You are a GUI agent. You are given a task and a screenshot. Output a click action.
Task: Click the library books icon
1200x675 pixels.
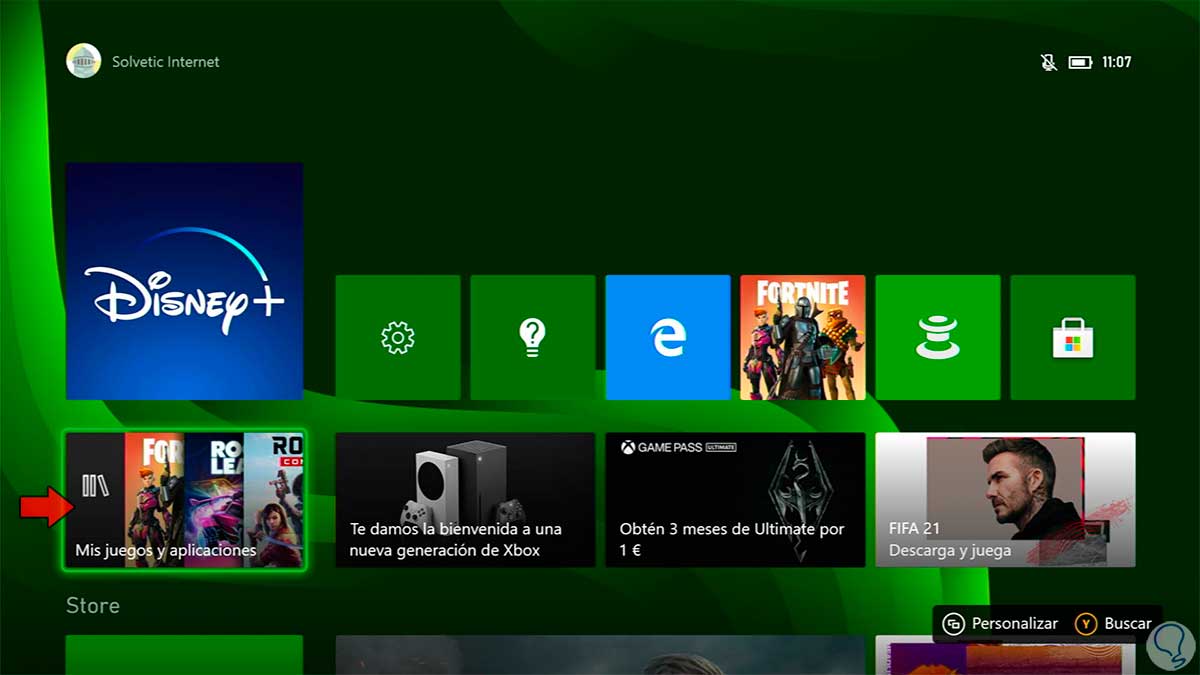click(95, 486)
